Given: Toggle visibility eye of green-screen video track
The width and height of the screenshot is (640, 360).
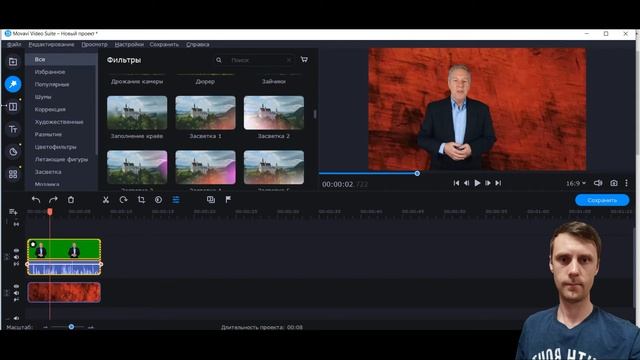Looking at the screenshot, I should point(16,251).
